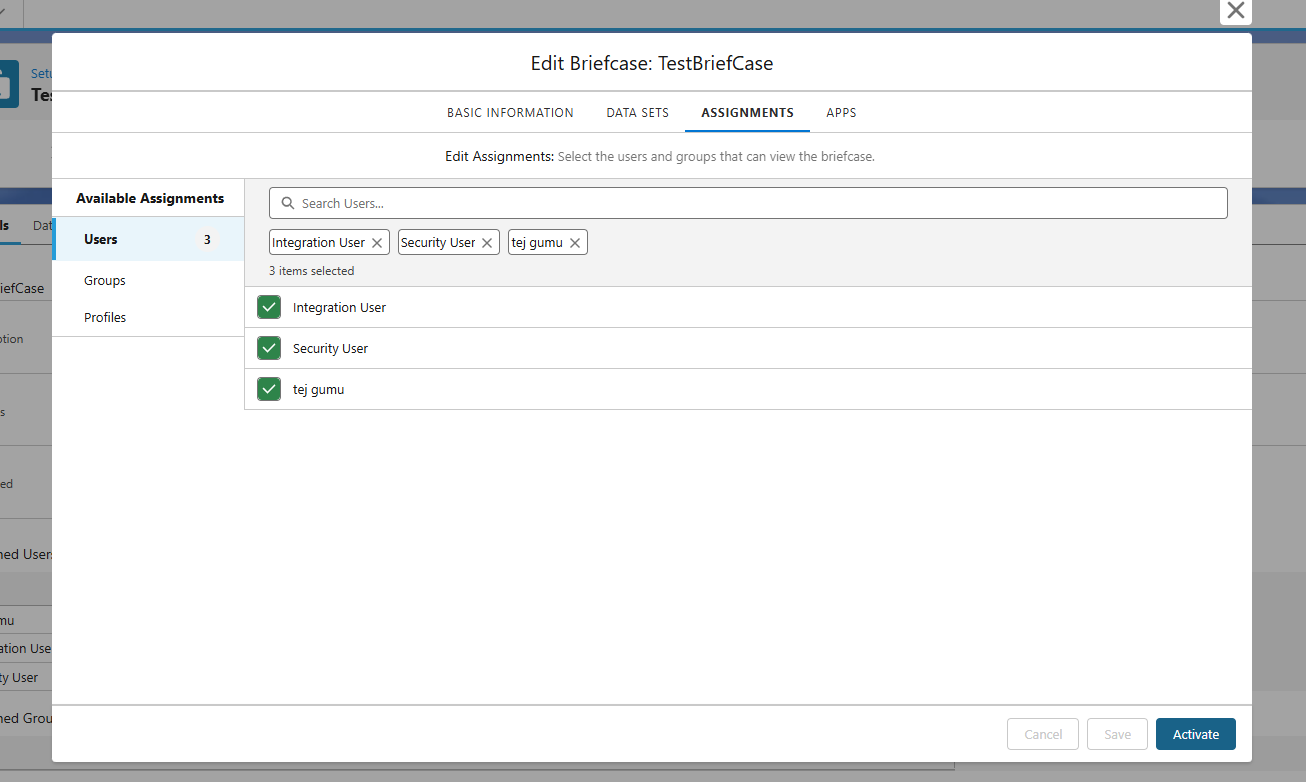Viewport: 1306px width, 782px height.
Task: Remove the Integration User pill
Action: pos(377,243)
